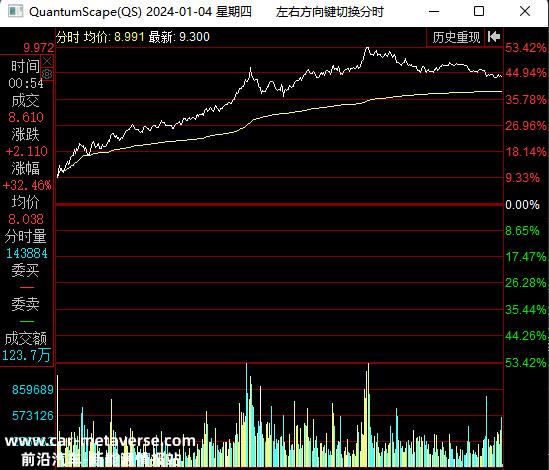
Task: Click the green 44.26% axis label
Action: 526,336
